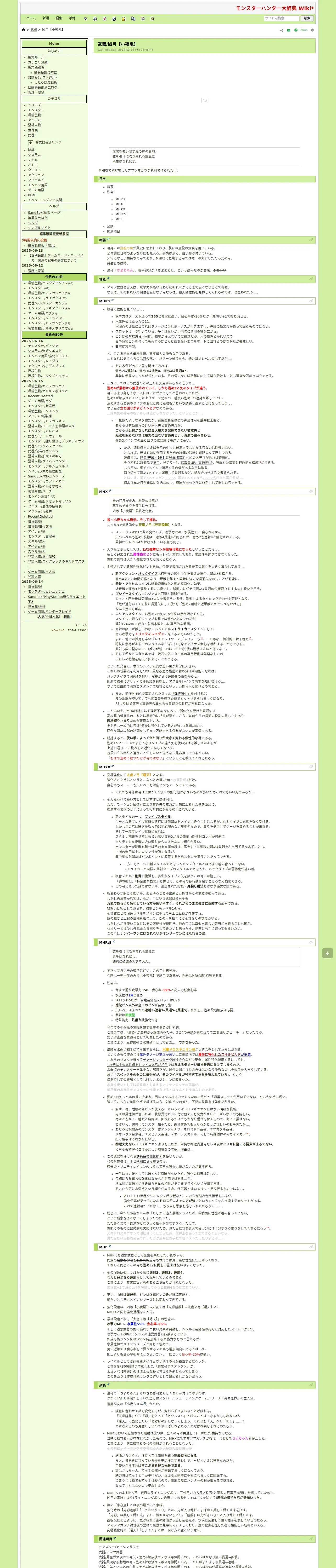Open the 武器 breadcrumb link
The height and width of the screenshot is (1568, 336).
pos(33,30)
